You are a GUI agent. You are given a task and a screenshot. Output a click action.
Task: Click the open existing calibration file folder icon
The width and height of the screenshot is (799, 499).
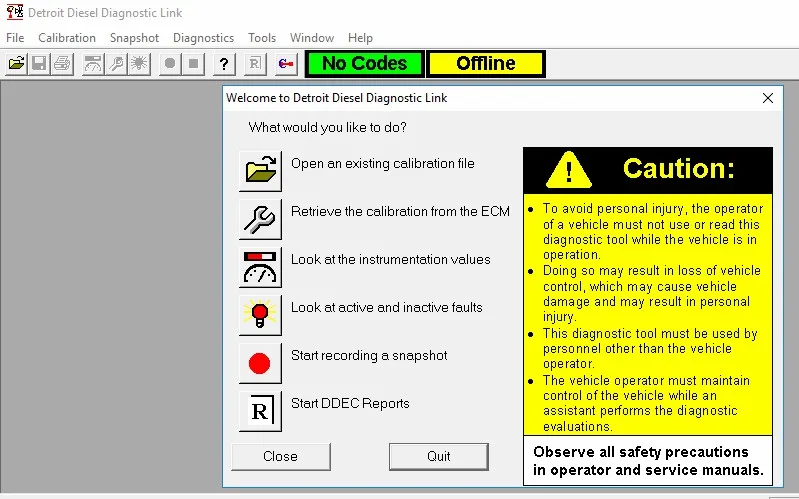point(260,171)
